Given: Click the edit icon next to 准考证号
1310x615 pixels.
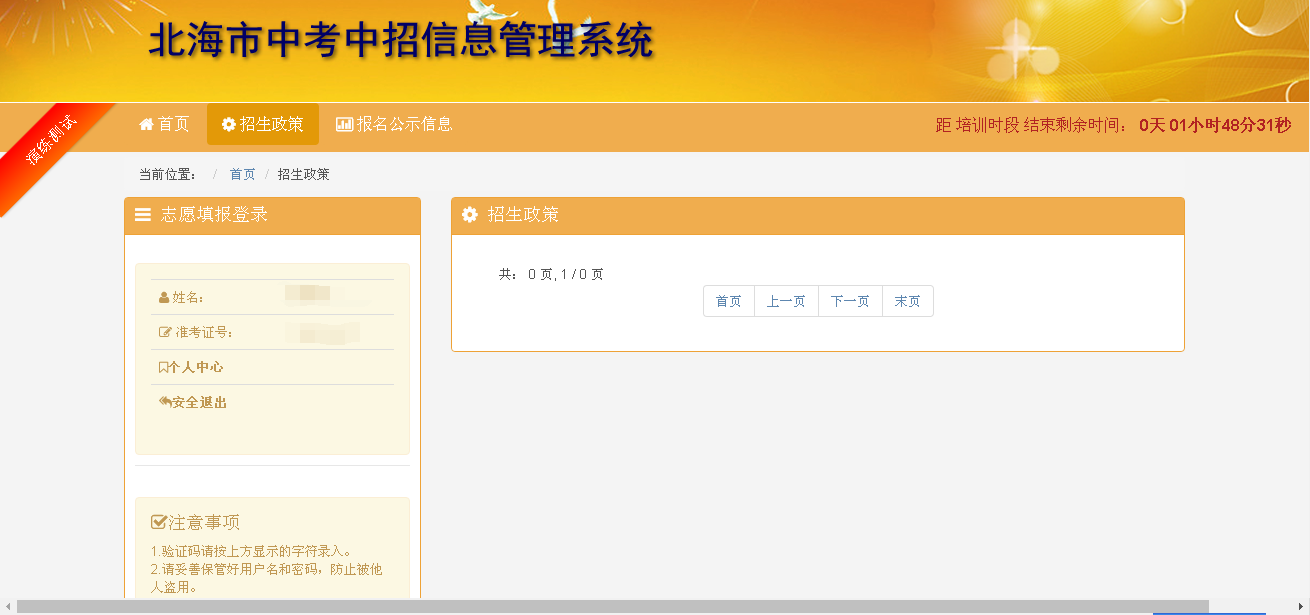Looking at the screenshot, I should click(x=165, y=332).
